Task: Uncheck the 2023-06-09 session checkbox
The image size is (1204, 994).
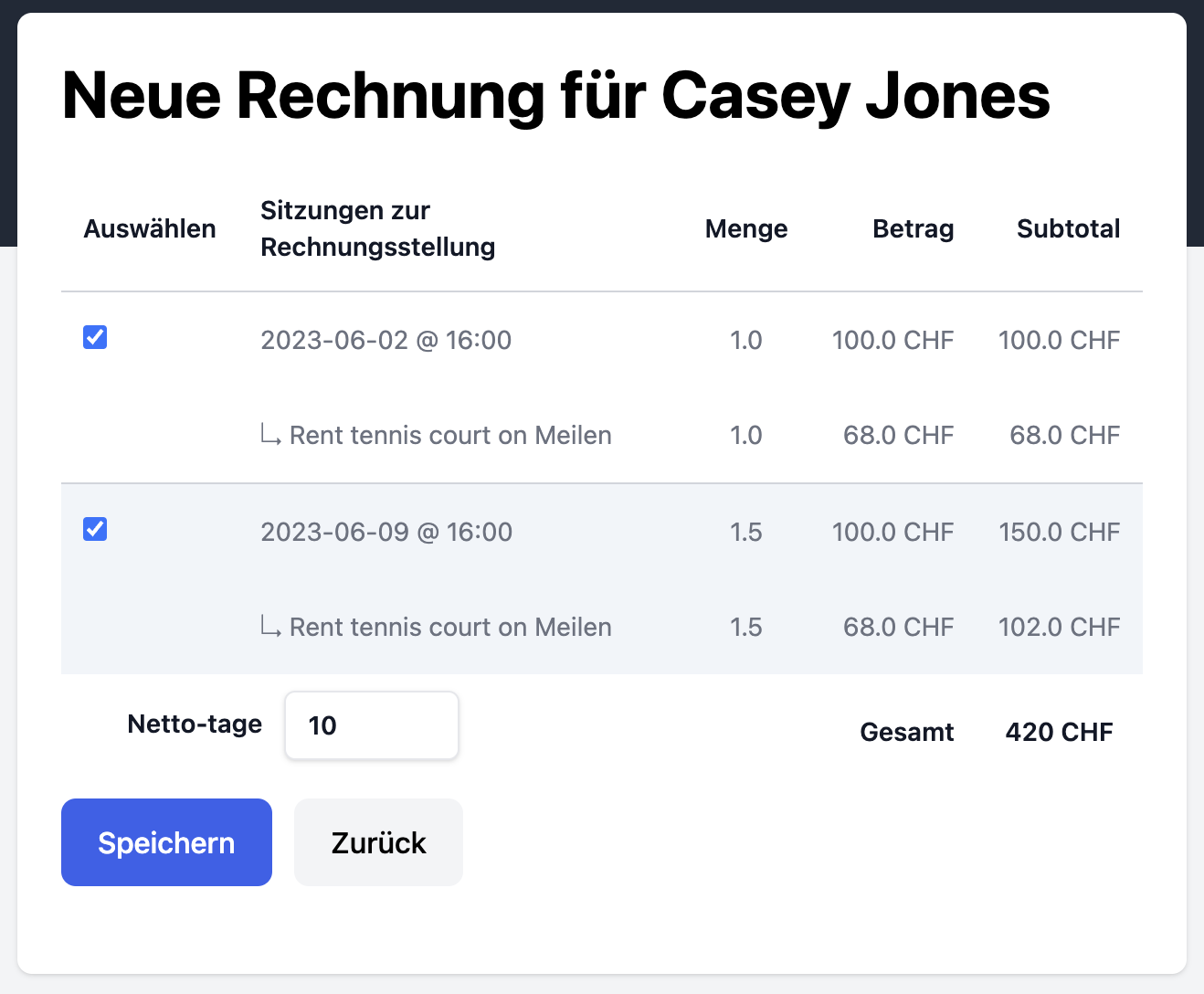Action: tap(95, 529)
